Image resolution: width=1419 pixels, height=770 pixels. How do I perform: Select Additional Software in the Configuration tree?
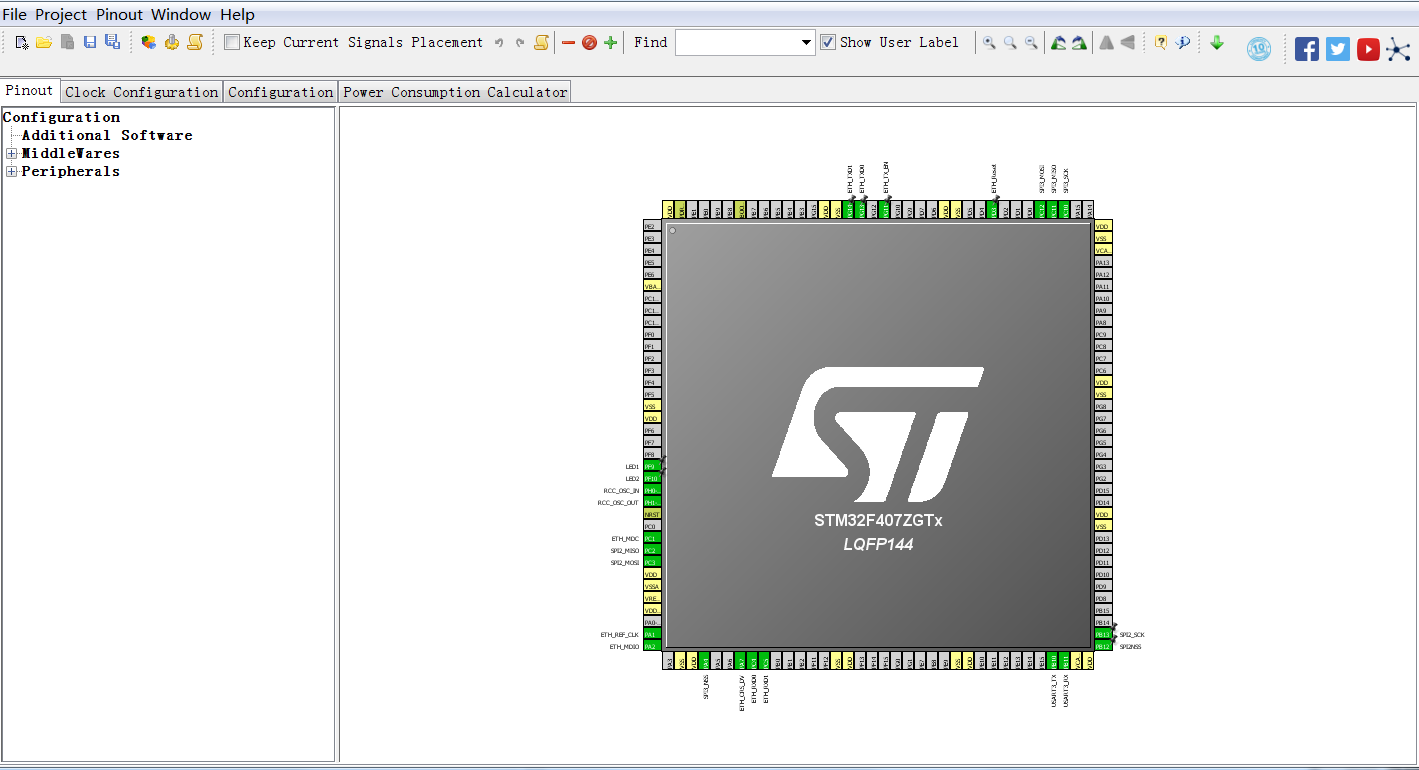pos(107,135)
